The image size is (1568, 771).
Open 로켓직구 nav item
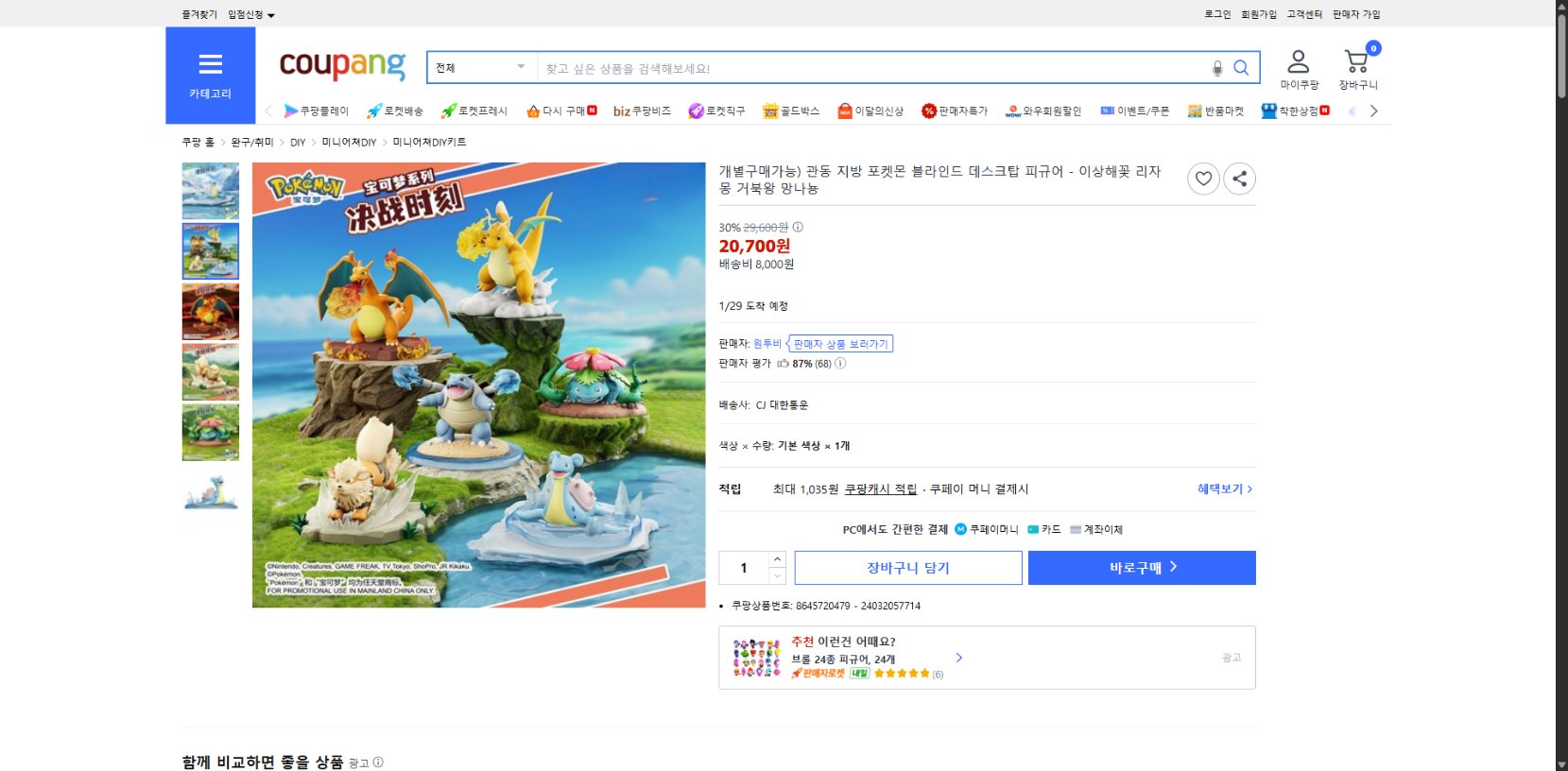pyautogui.click(x=716, y=111)
